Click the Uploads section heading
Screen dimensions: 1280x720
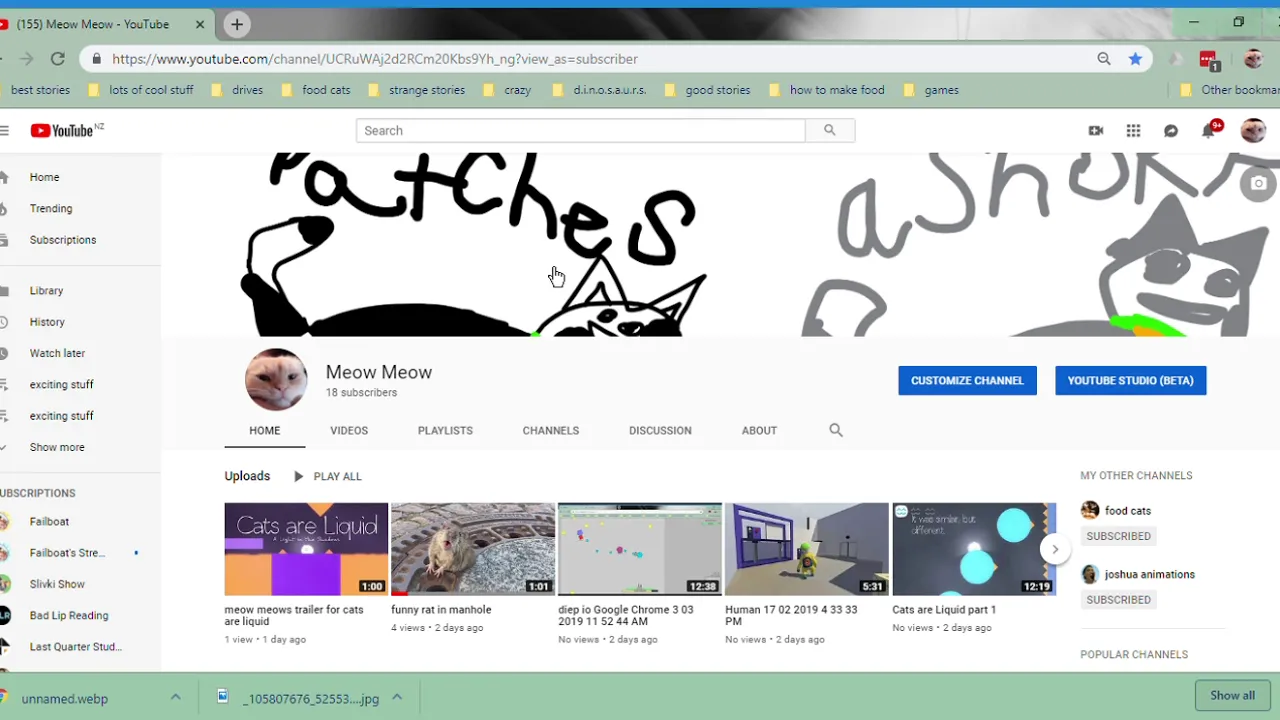(x=247, y=476)
